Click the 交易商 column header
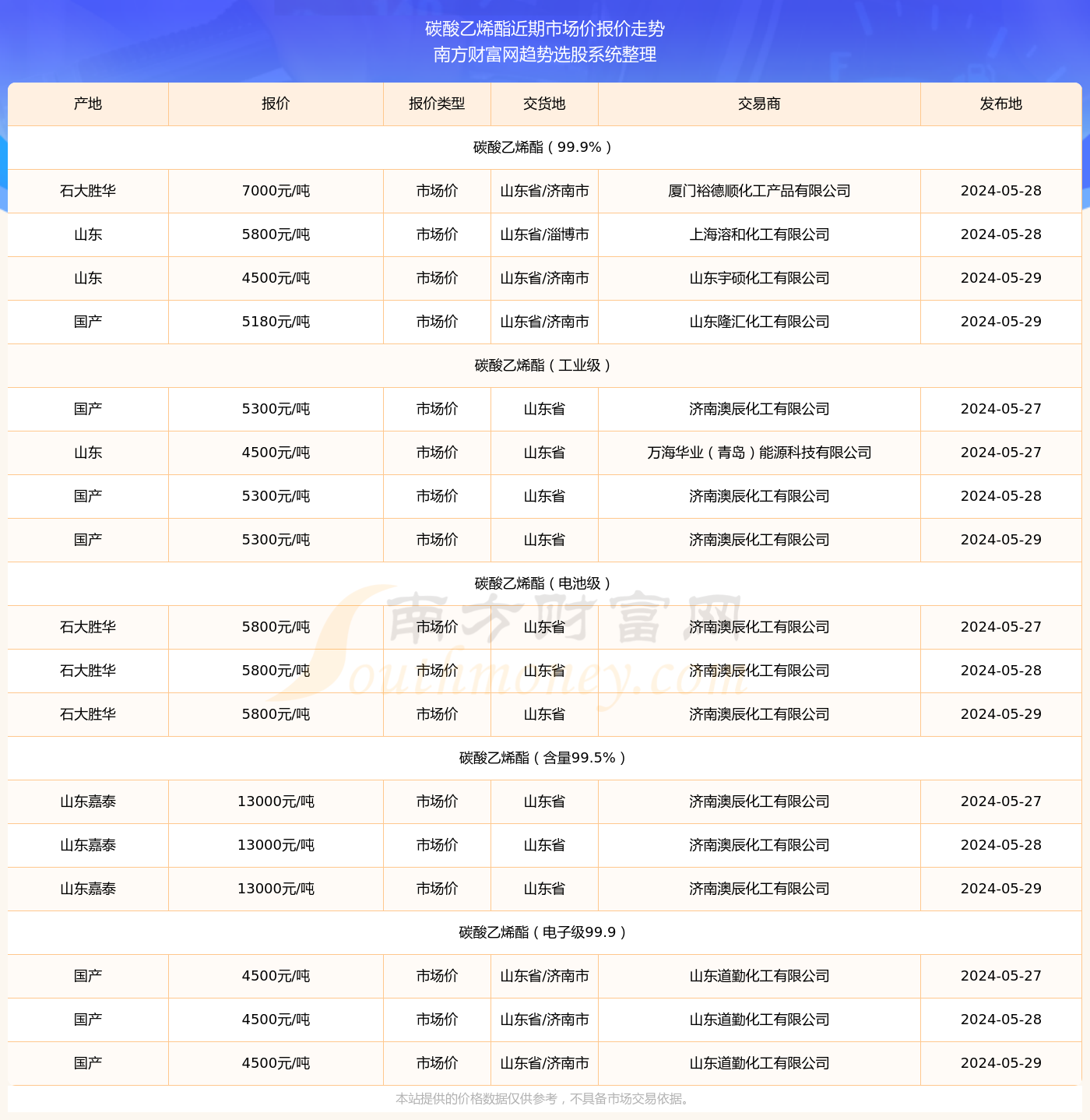This screenshot has width=1090, height=1120. [x=759, y=104]
